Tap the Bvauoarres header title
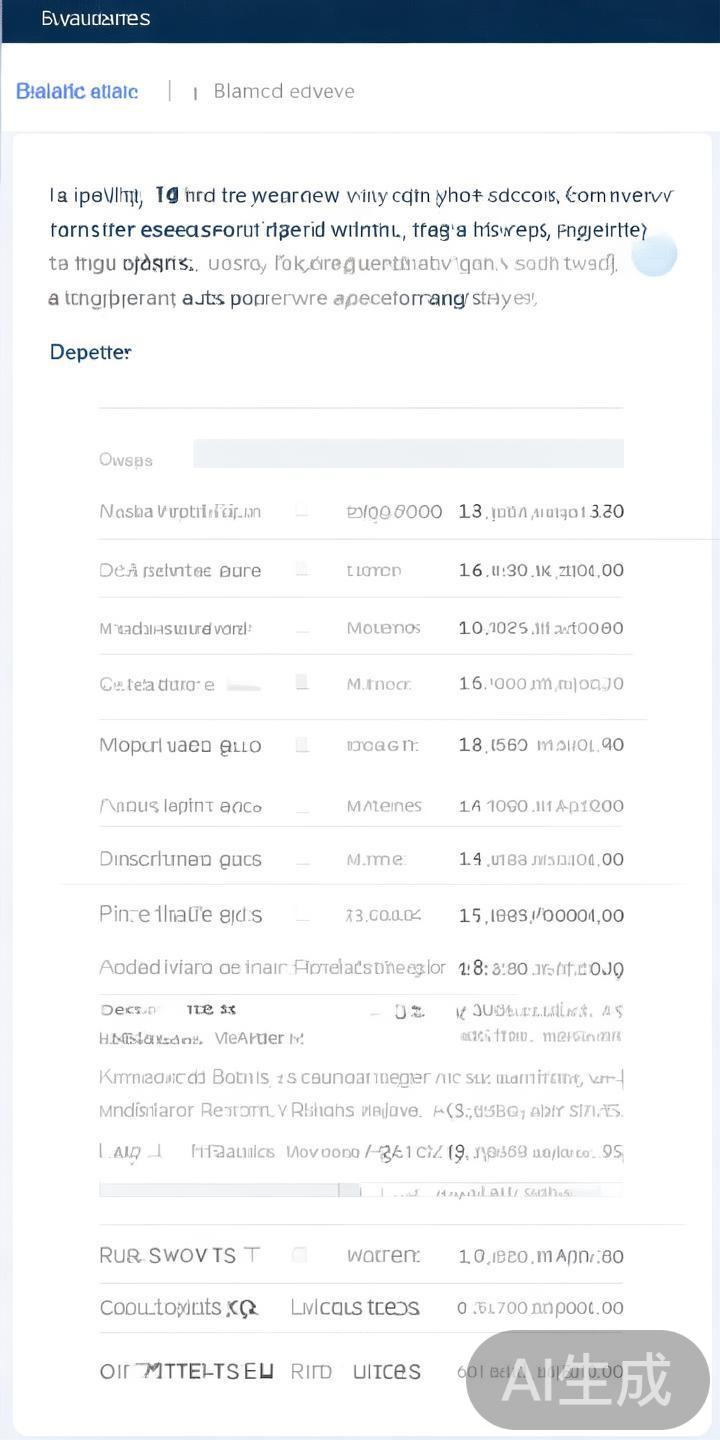The height and width of the screenshot is (1440, 720). point(96,19)
